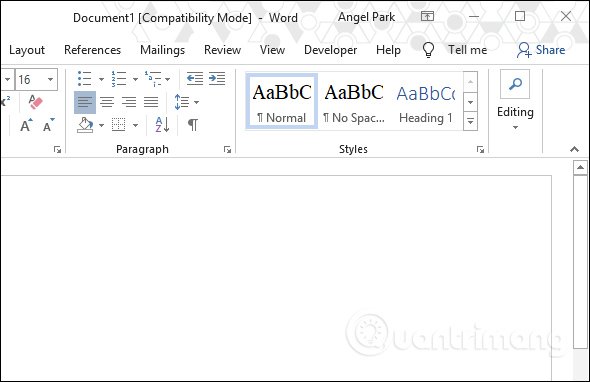
Task: Apply Shading paint bucket
Action: pyautogui.click(x=85, y=125)
